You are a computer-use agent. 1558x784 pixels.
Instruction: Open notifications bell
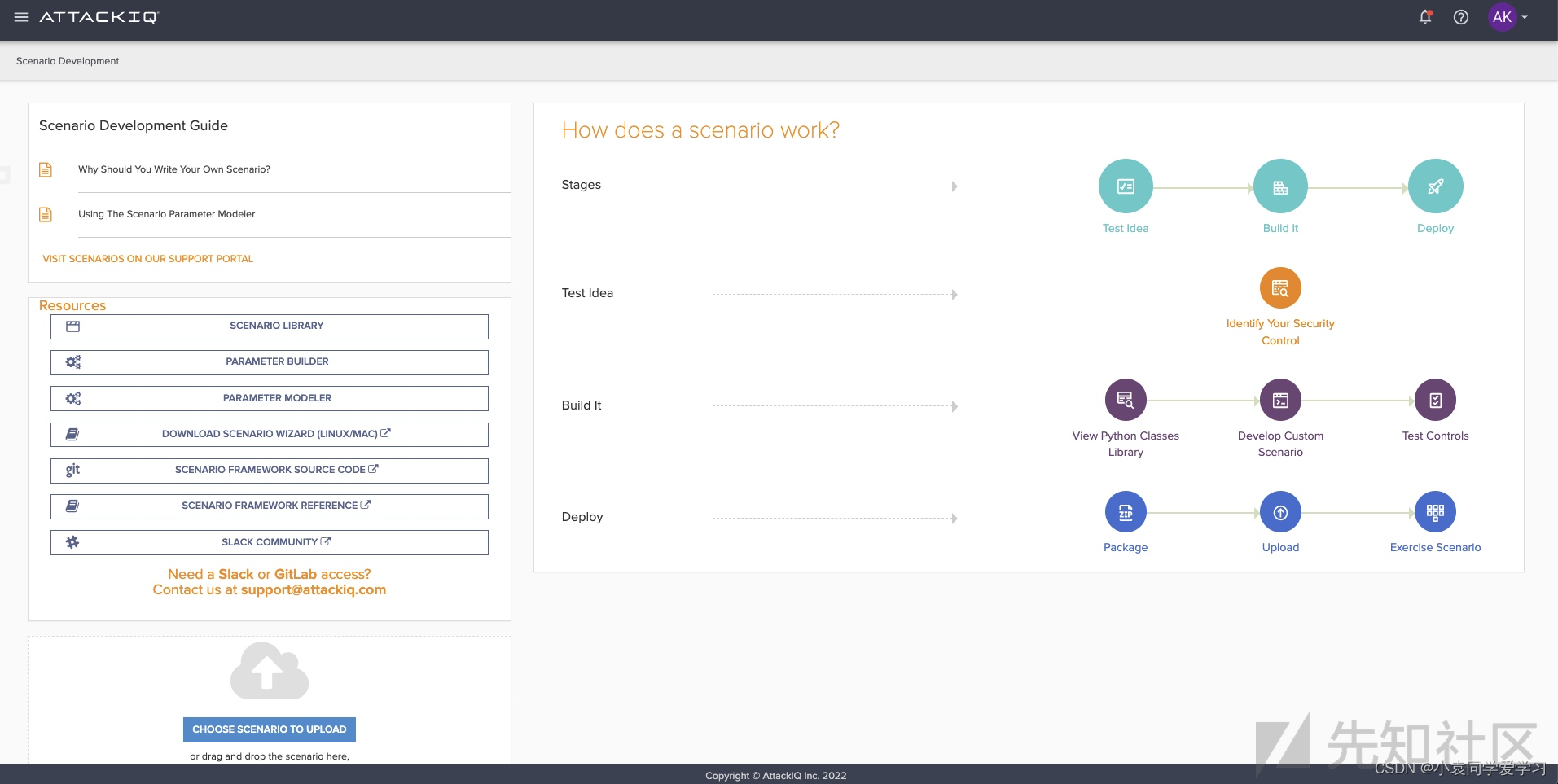(x=1425, y=17)
